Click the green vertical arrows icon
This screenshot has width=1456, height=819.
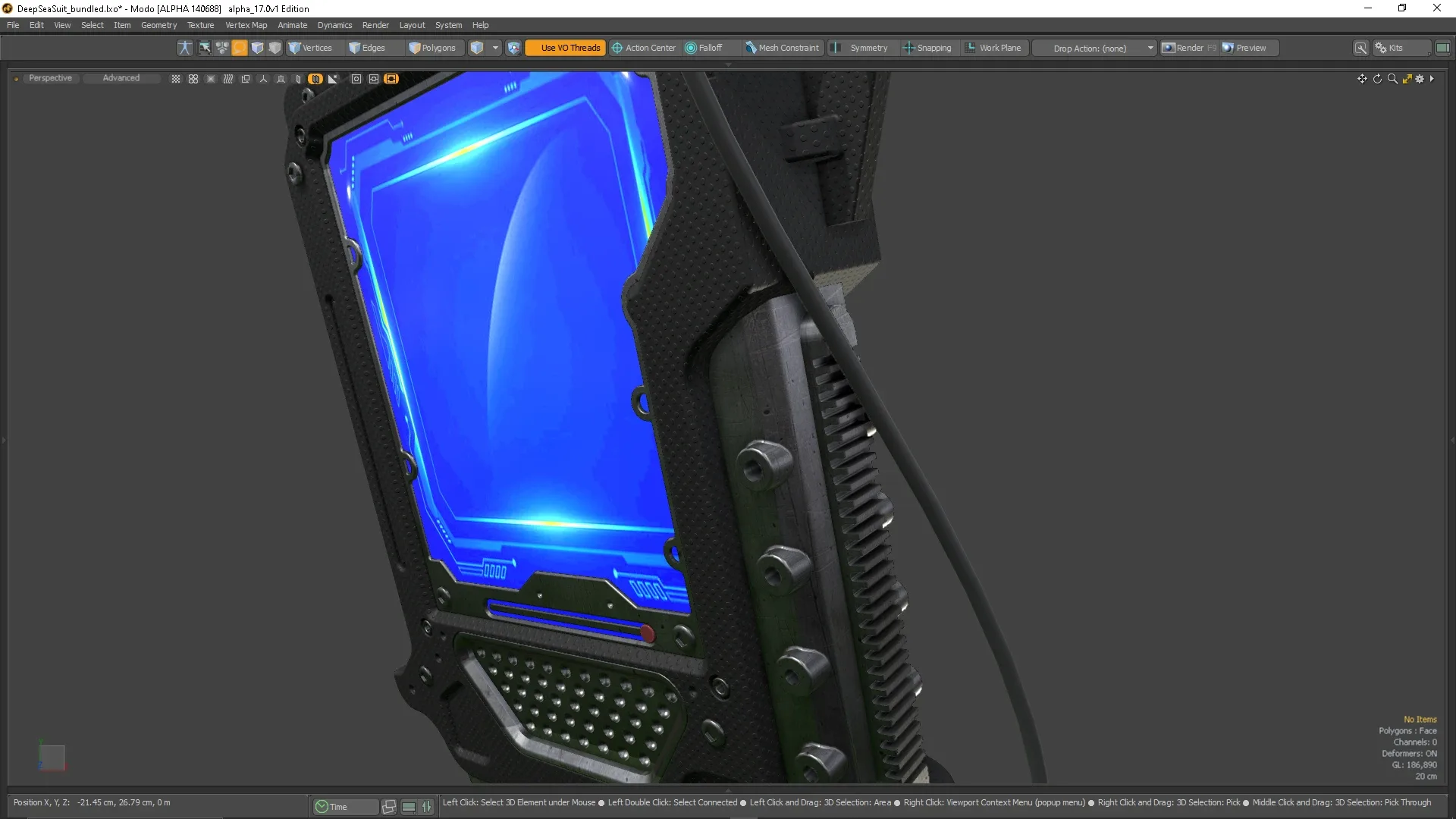(427, 807)
